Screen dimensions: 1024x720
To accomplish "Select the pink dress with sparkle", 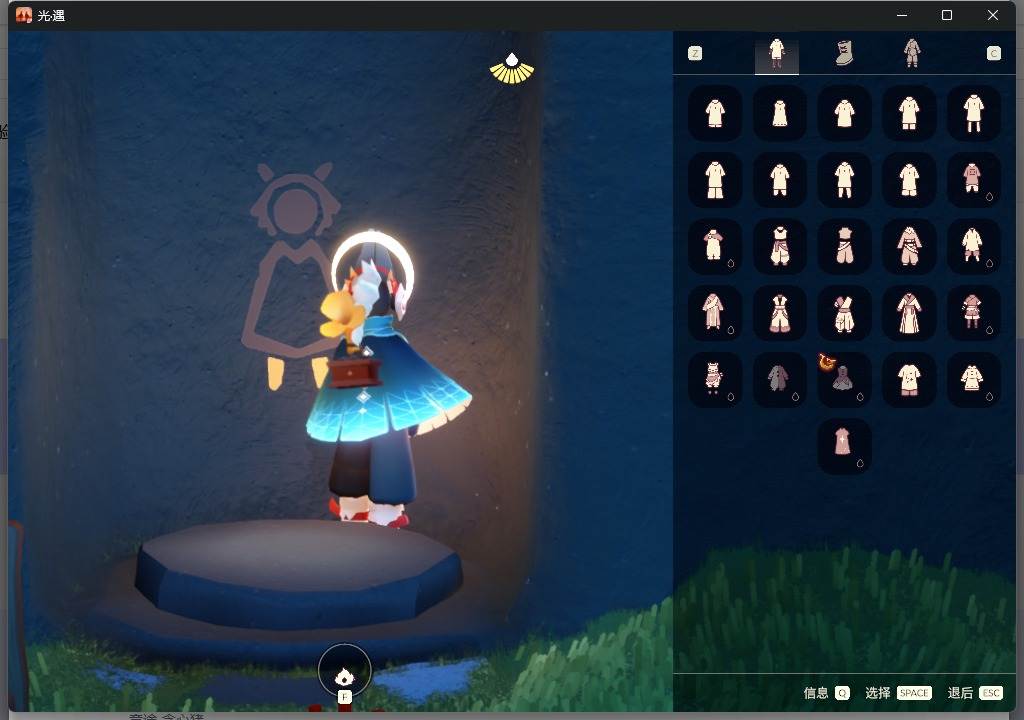I will (x=844, y=446).
